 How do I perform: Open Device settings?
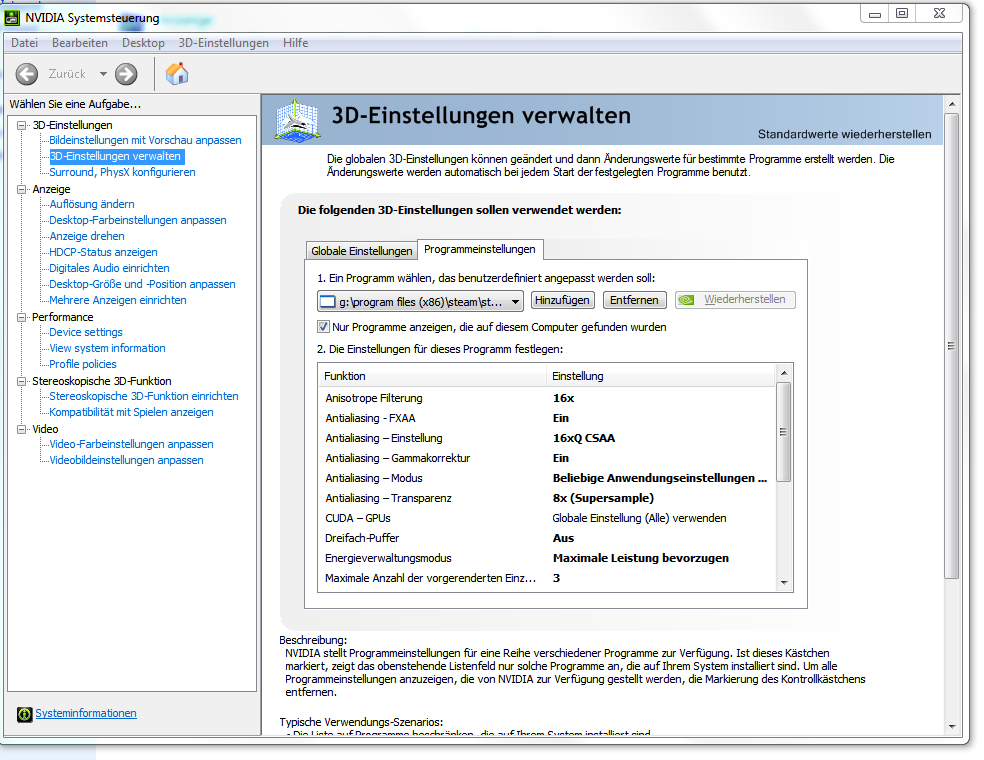point(86,332)
